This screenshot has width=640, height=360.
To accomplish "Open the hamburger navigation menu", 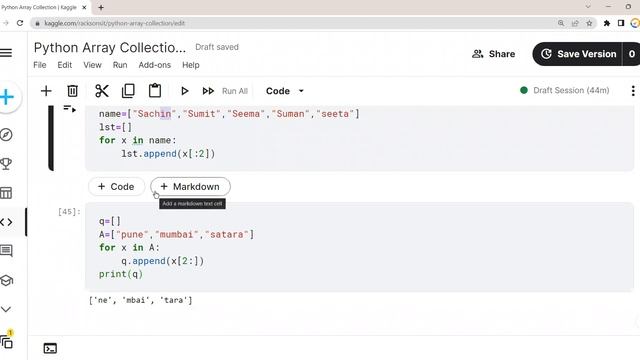I will tap(6, 53).
